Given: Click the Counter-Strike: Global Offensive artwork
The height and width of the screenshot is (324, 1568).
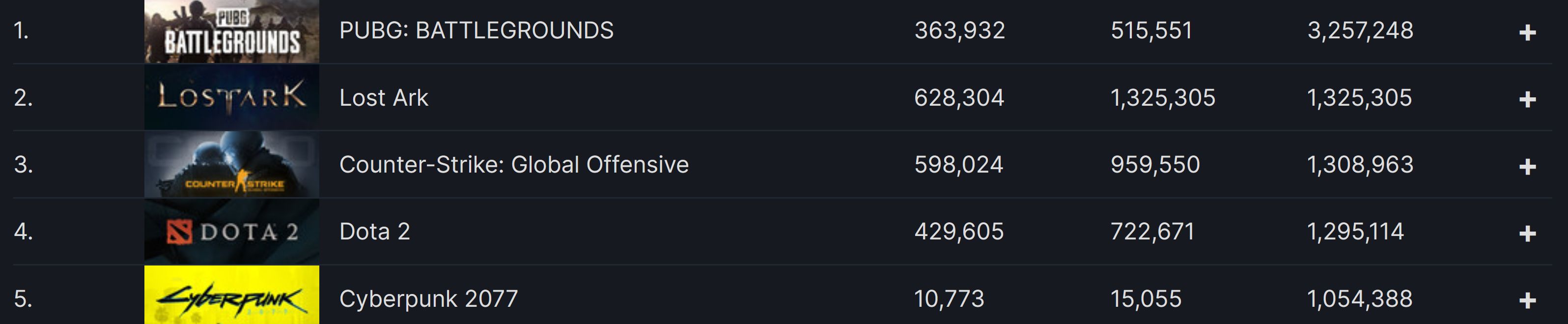Looking at the screenshot, I should 231,164.
